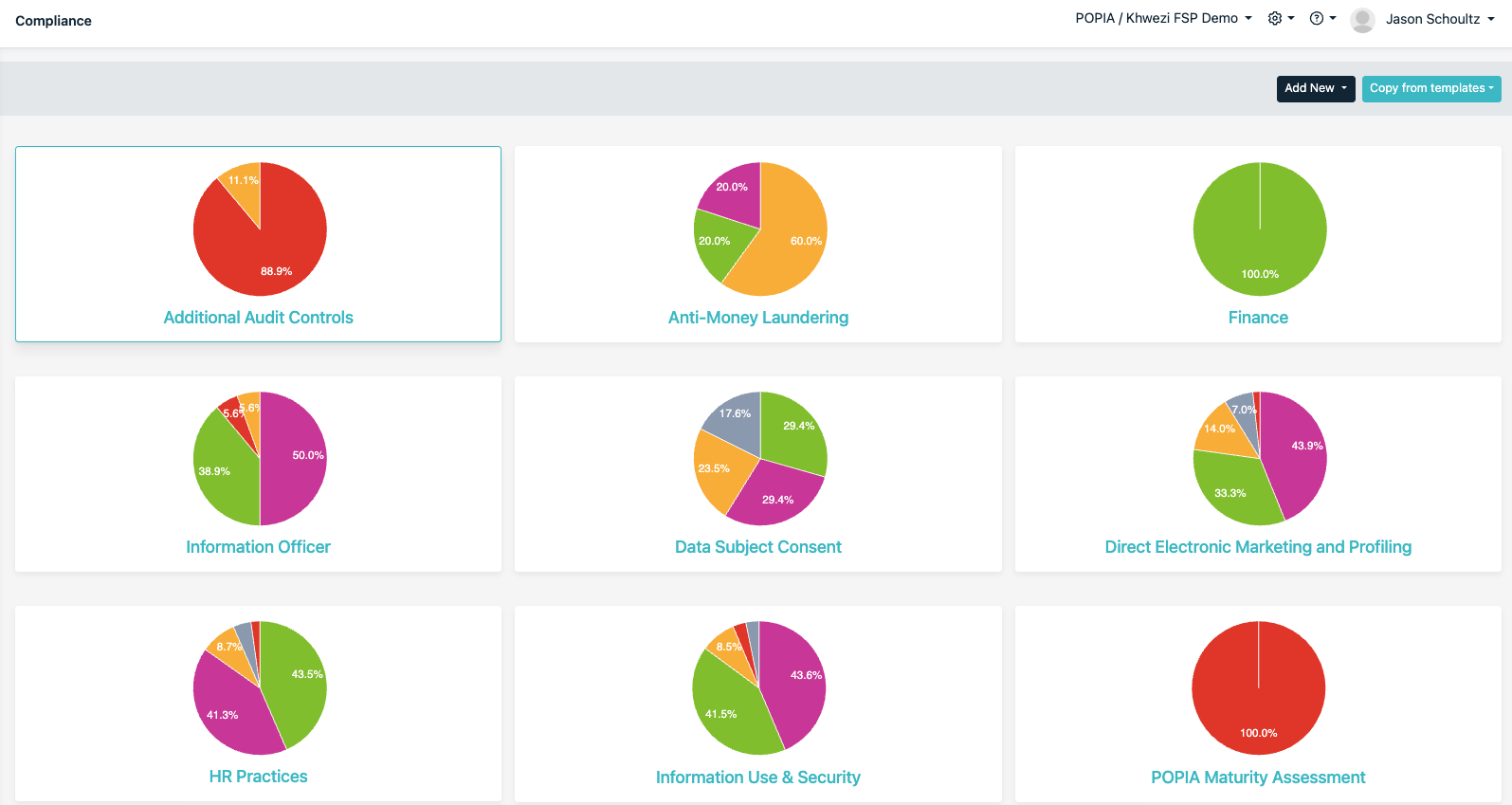Open the POPIA / Khwezi FSP Demo dropdown

pyautogui.click(x=1163, y=19)
